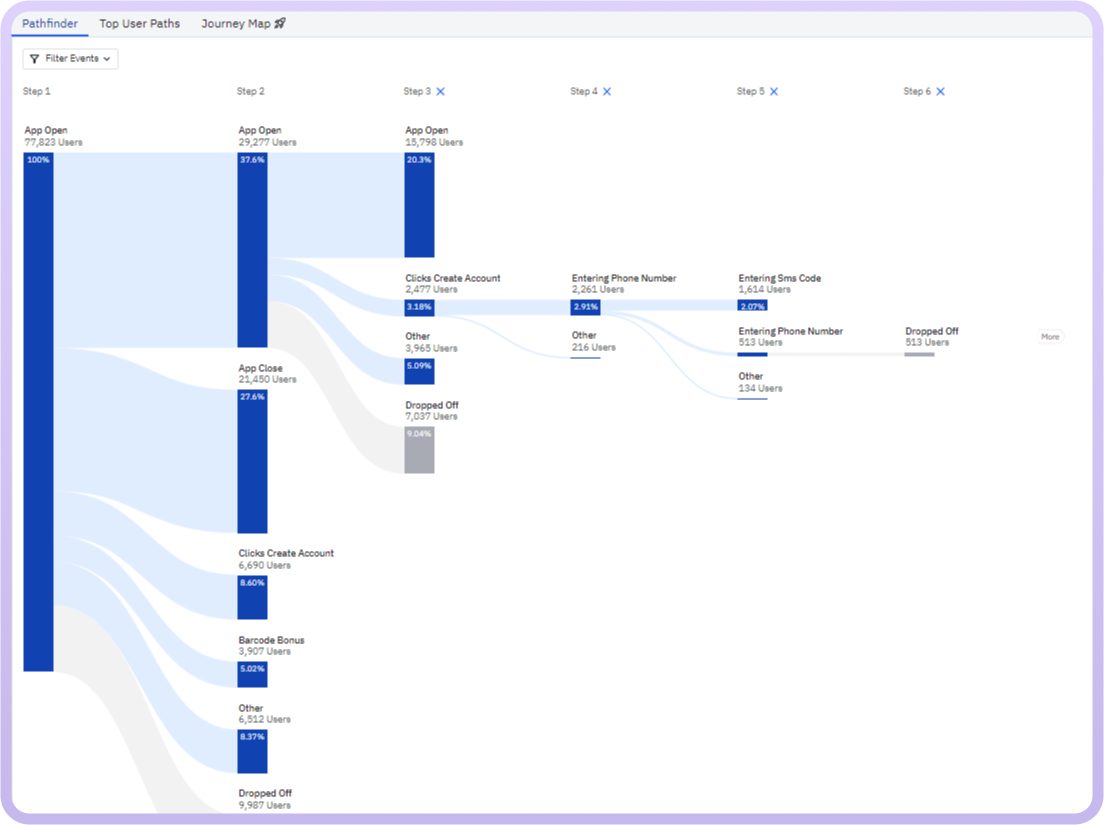Click the More button after Step 6
This screenshot has width=1104, height=825.
pyautogui.click(x=1049, y=337)
